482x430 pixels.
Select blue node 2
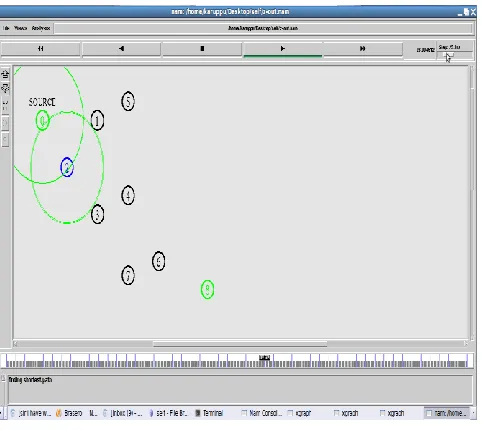tap(67, 167)
